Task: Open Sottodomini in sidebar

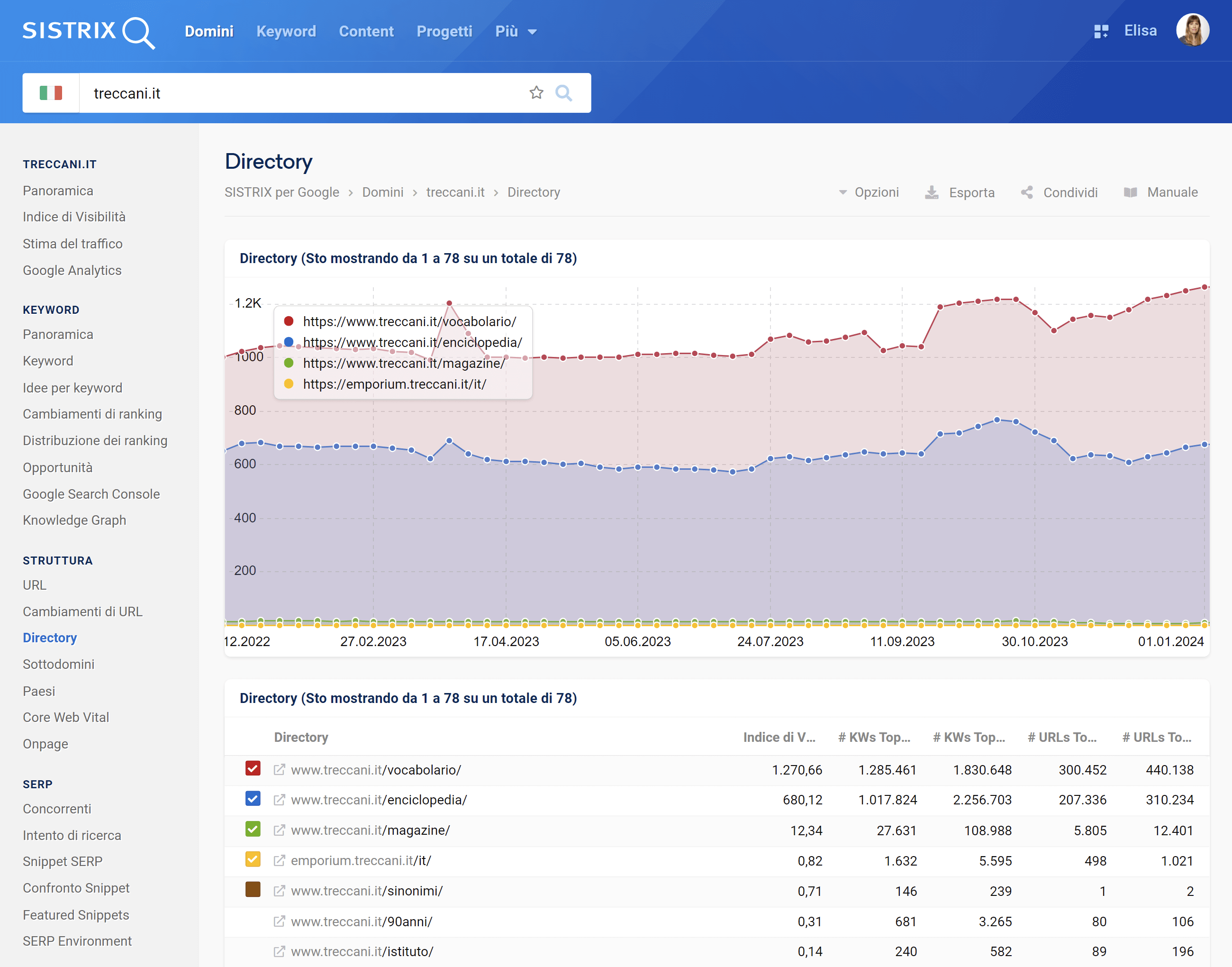Action: click(58, 665)
